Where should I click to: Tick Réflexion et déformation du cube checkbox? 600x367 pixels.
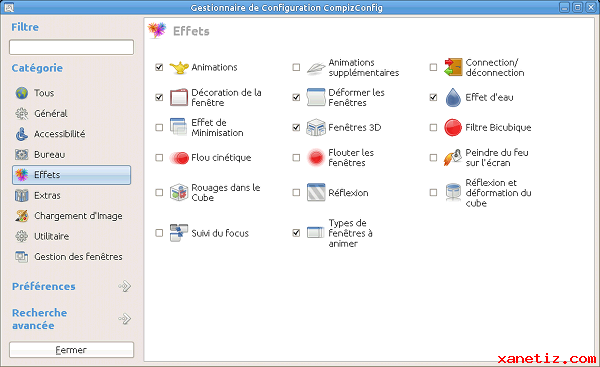[x=433, y=192]
